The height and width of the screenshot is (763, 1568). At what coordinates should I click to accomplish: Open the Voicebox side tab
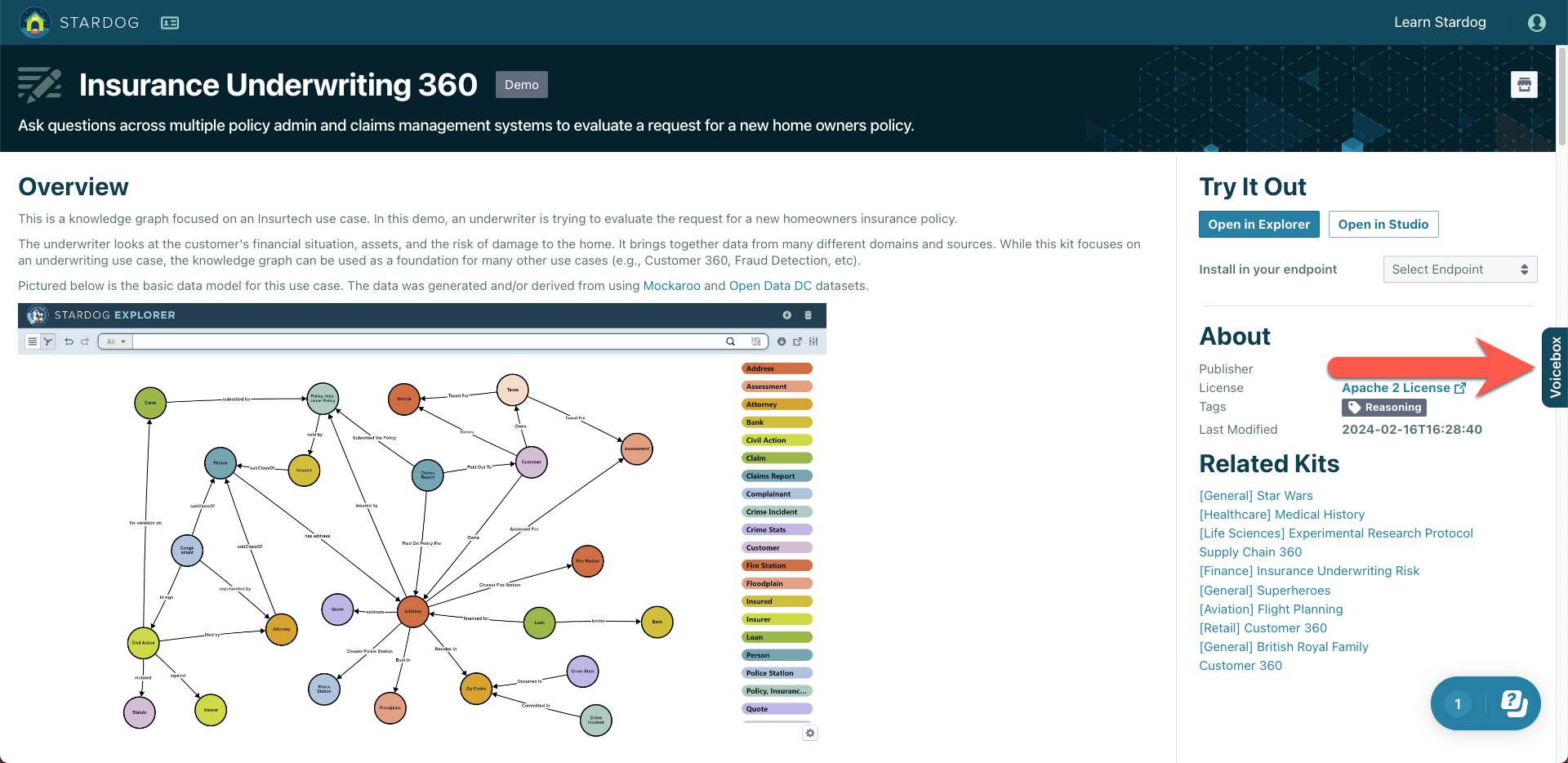(x=1555, y=368)
